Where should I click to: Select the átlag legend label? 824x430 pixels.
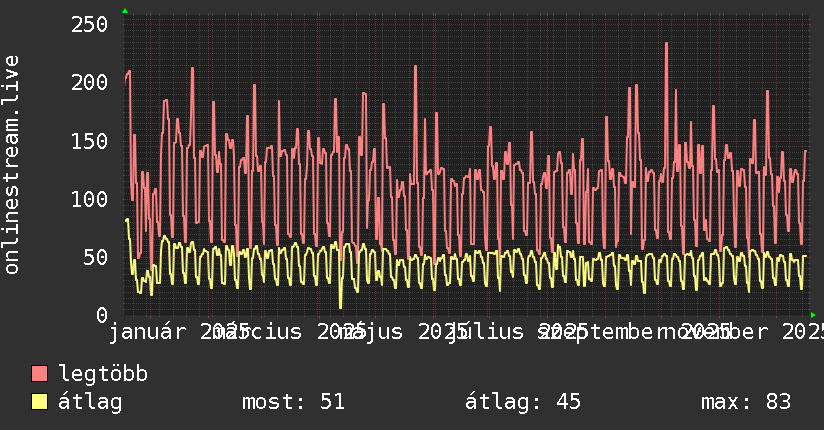click(90, 402)
